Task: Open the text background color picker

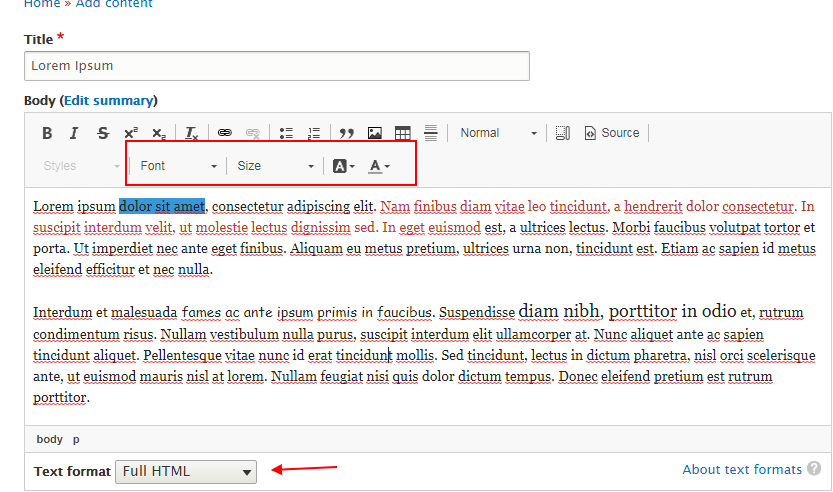Action: click(x=344, y=166)
